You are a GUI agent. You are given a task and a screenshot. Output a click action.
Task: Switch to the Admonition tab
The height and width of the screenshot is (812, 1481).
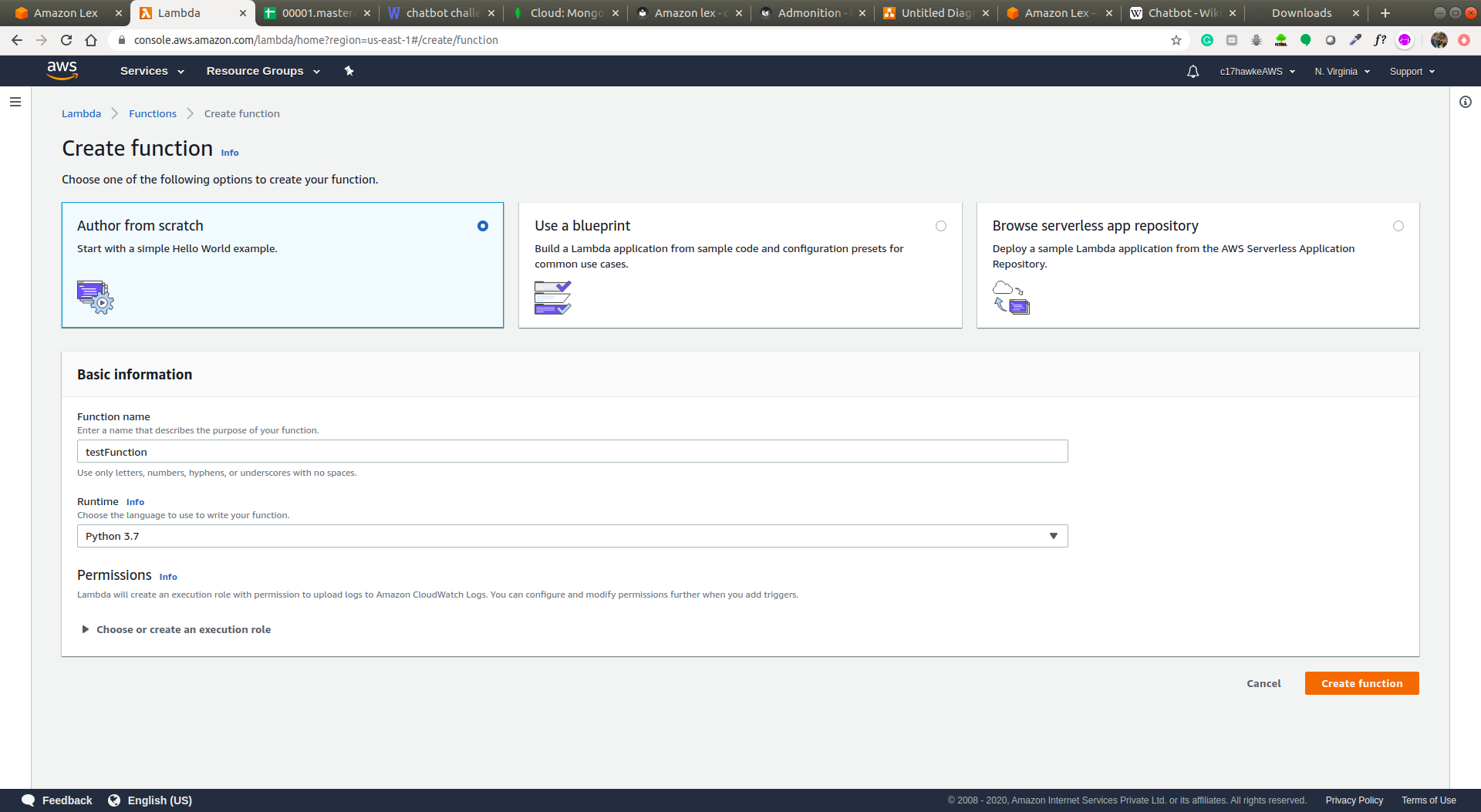pos(811,13)
